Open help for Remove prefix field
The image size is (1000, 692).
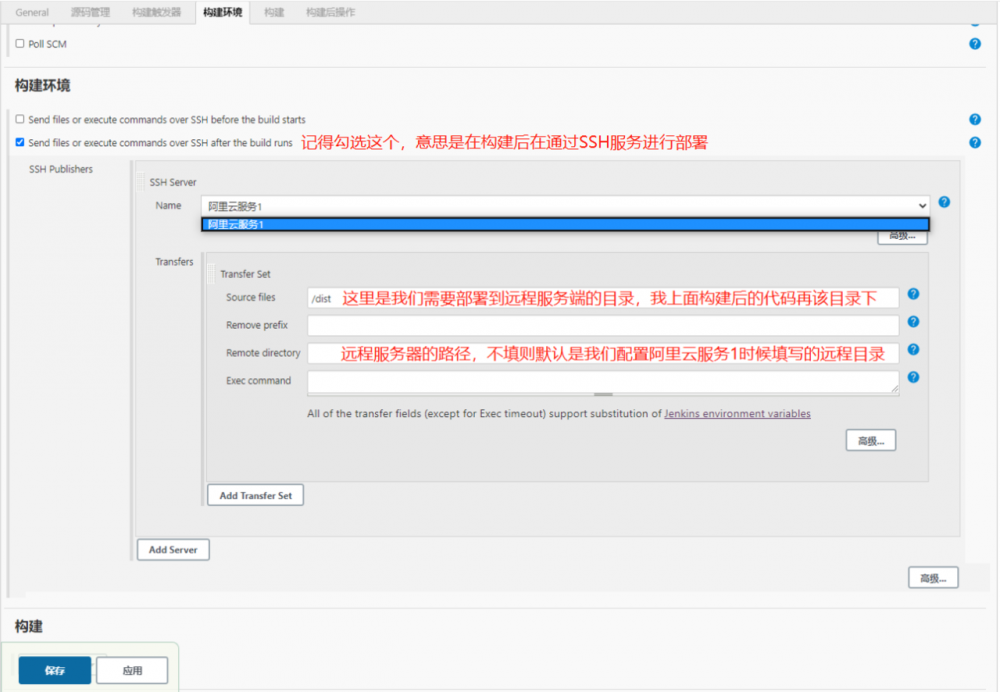pos(913,322)
